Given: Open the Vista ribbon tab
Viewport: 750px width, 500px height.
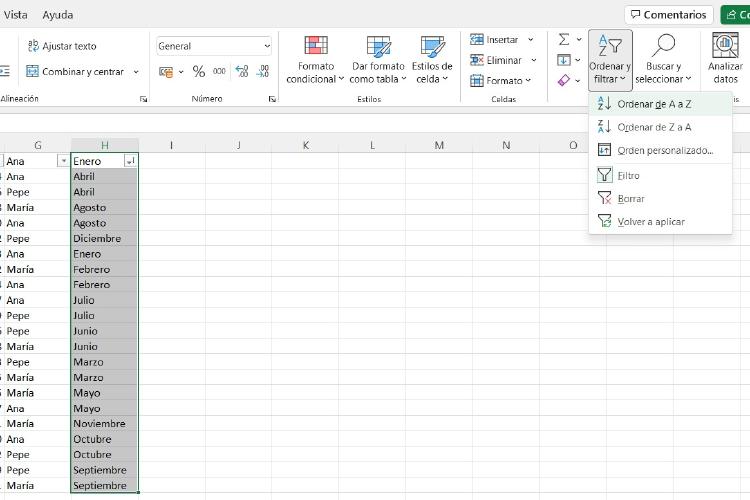Looking at the screenshot, I should [x=15, y=15].
